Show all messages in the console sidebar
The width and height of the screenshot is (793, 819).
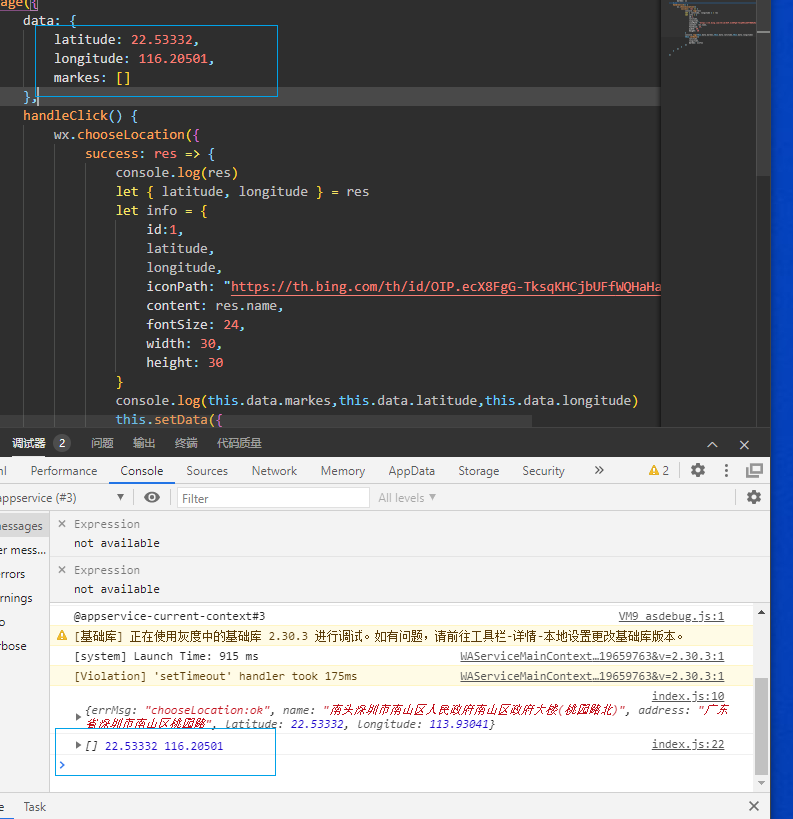24,526
